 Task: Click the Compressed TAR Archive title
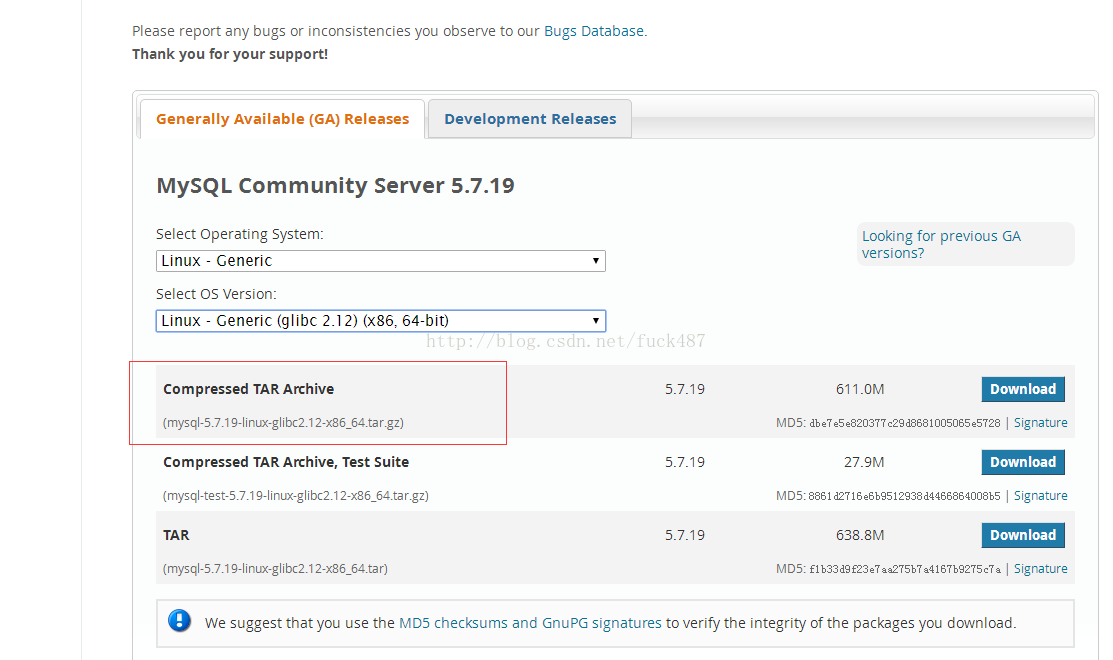tap(248, 389)
